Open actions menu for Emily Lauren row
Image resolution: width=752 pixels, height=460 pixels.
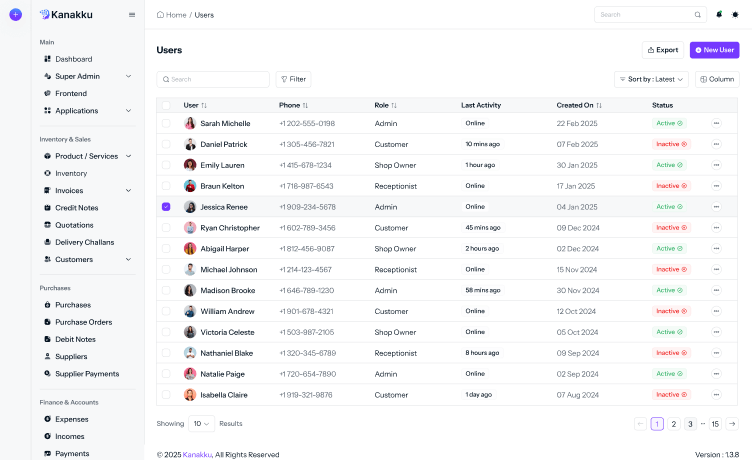click(x=716, y=165)
